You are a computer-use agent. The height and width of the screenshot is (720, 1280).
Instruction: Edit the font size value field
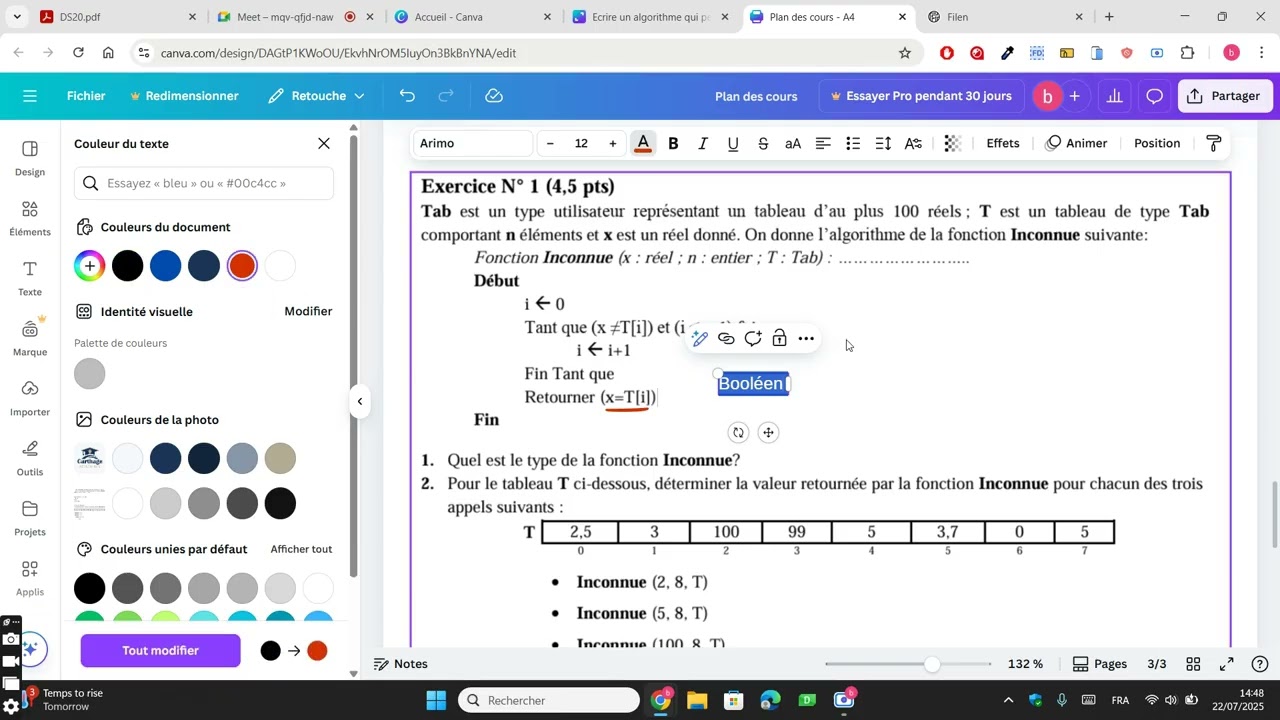(x=581, y=144)
